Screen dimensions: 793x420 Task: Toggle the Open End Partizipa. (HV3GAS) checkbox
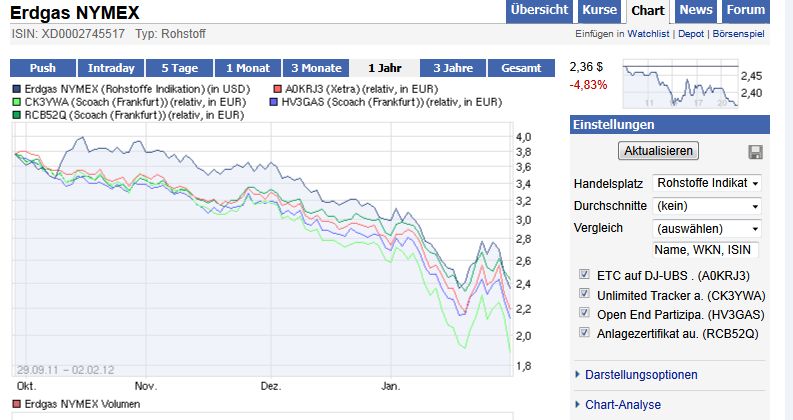[584, 313]
